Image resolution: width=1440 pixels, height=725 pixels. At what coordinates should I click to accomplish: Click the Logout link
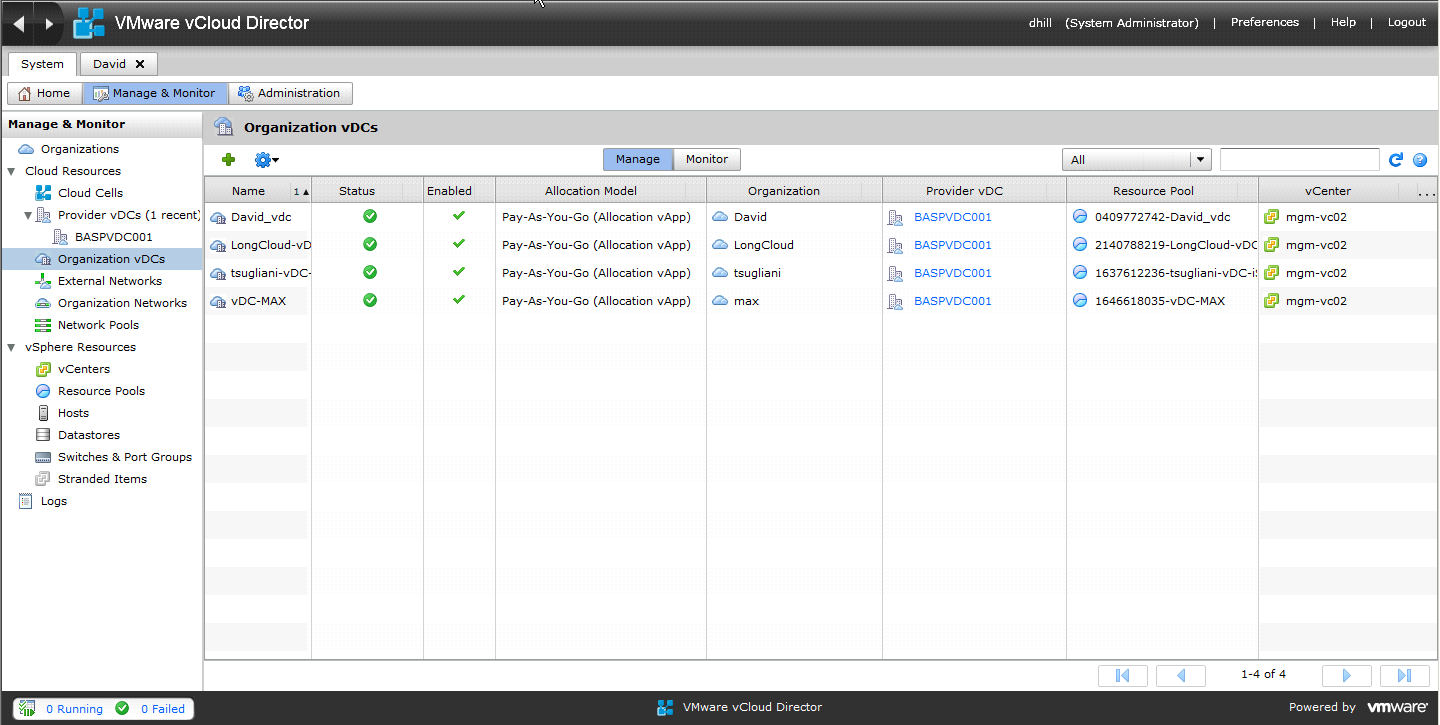pyautogui.click(x=1407, y=22)
